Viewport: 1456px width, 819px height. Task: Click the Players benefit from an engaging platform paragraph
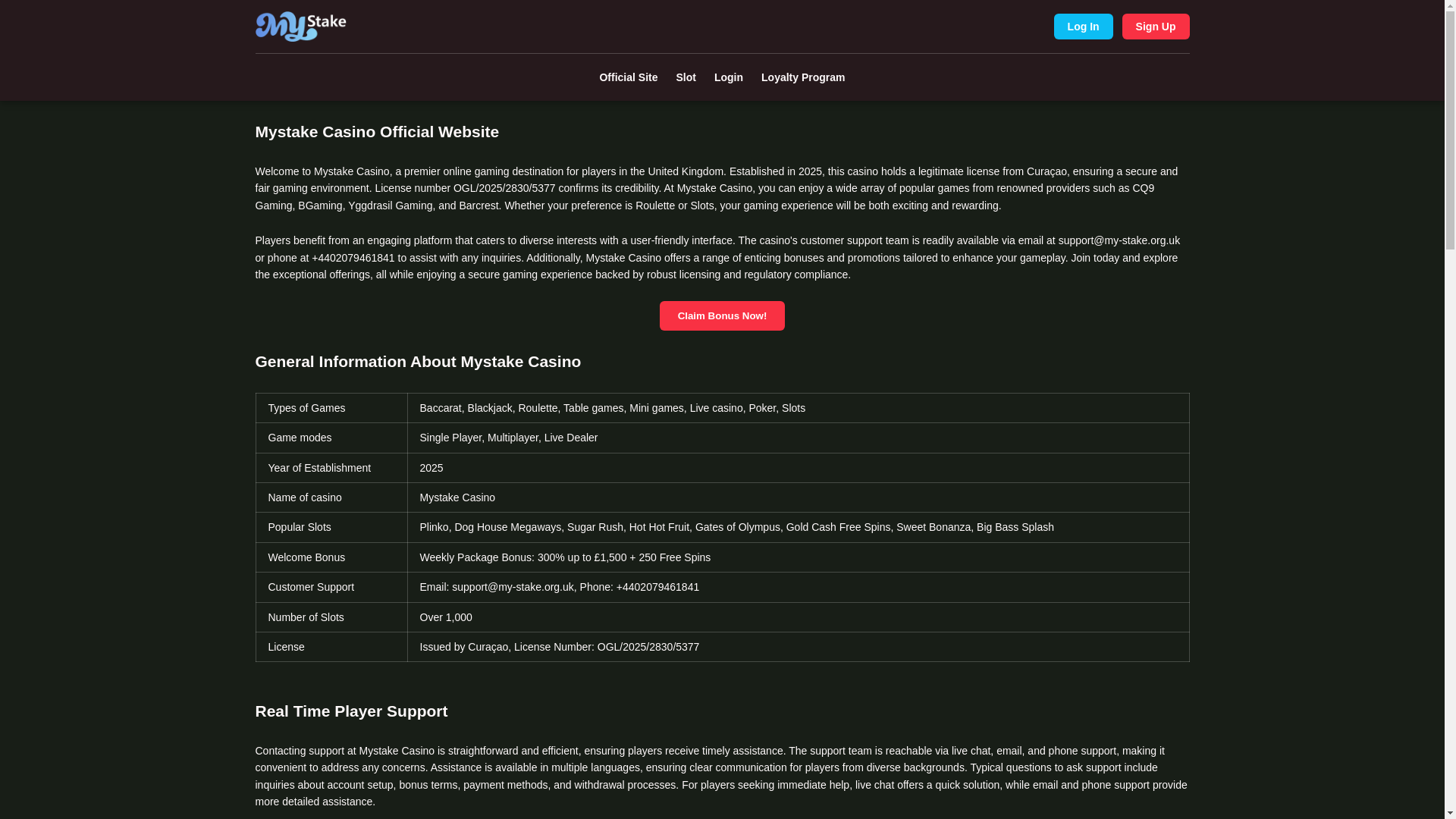pos(722,257)
